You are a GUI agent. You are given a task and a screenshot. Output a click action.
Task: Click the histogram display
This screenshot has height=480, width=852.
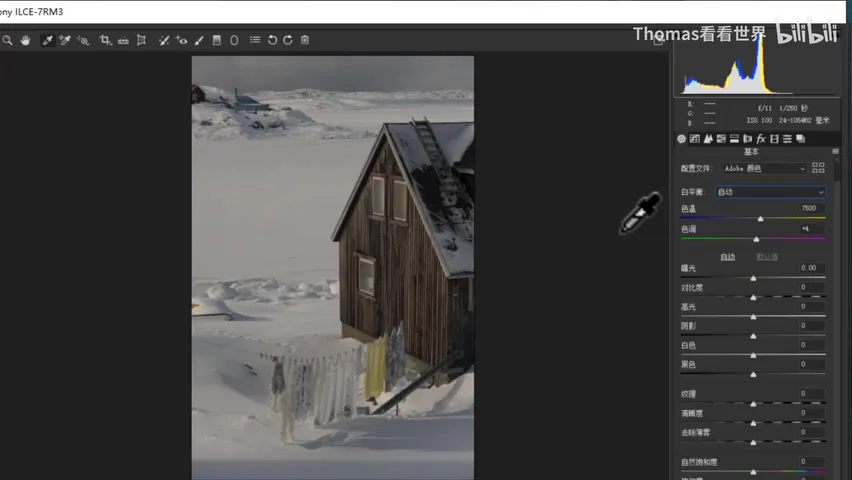[x=756, y=67]
